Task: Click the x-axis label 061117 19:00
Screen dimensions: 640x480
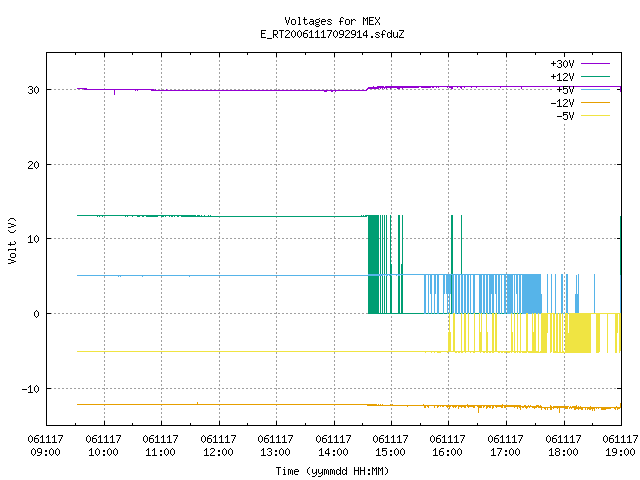Action: pos(620,445)
